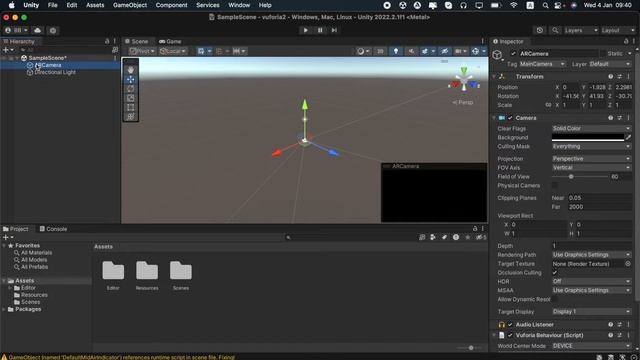Collapse the SampleScene hierarchy node
The height and width of the screenshot is (360, 640).
[17, 58]
